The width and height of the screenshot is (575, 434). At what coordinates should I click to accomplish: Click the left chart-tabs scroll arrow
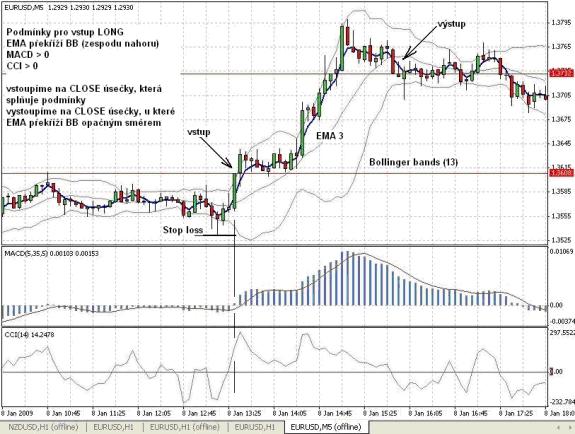tap(559, 427)
